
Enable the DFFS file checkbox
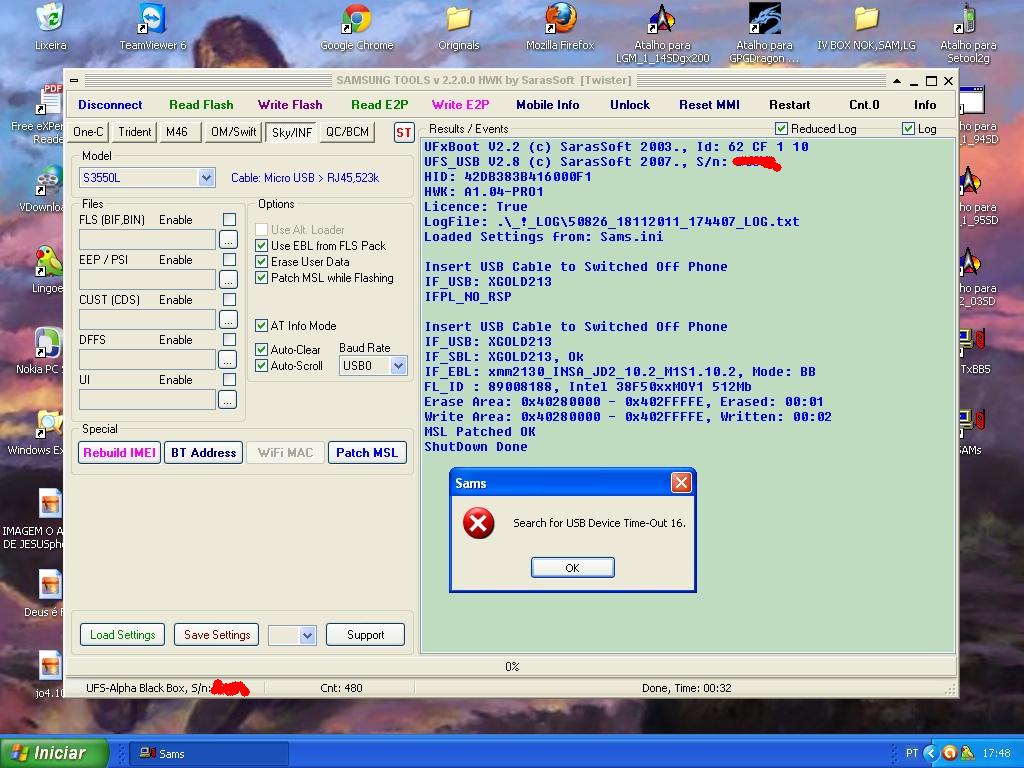(x=229, y=340)
